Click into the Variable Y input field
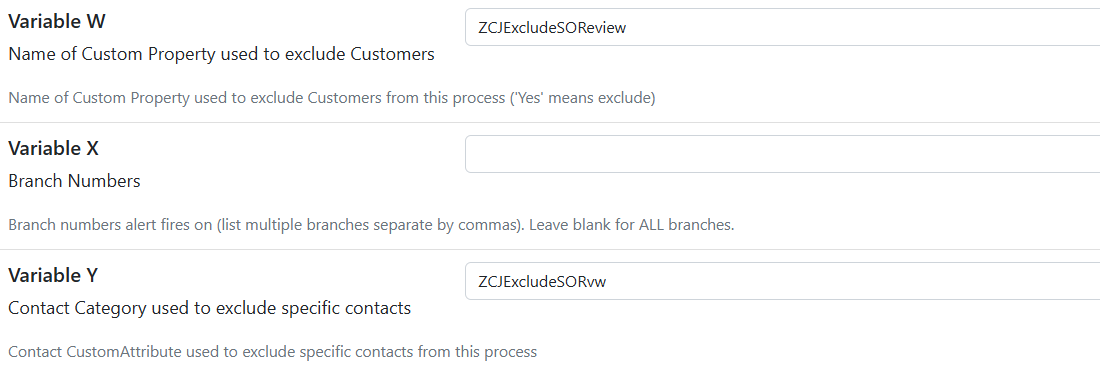Viewport: 1100px width, 371px height. 782,281
